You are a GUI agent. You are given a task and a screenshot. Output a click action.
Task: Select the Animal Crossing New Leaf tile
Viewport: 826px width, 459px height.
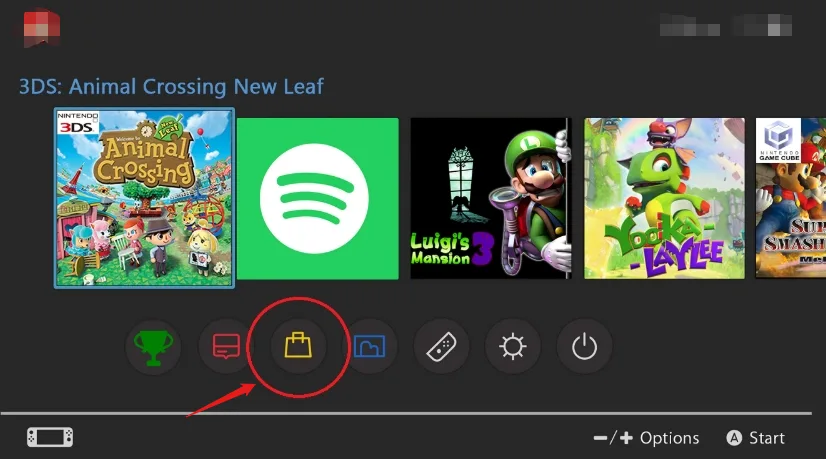pos(144,198)
